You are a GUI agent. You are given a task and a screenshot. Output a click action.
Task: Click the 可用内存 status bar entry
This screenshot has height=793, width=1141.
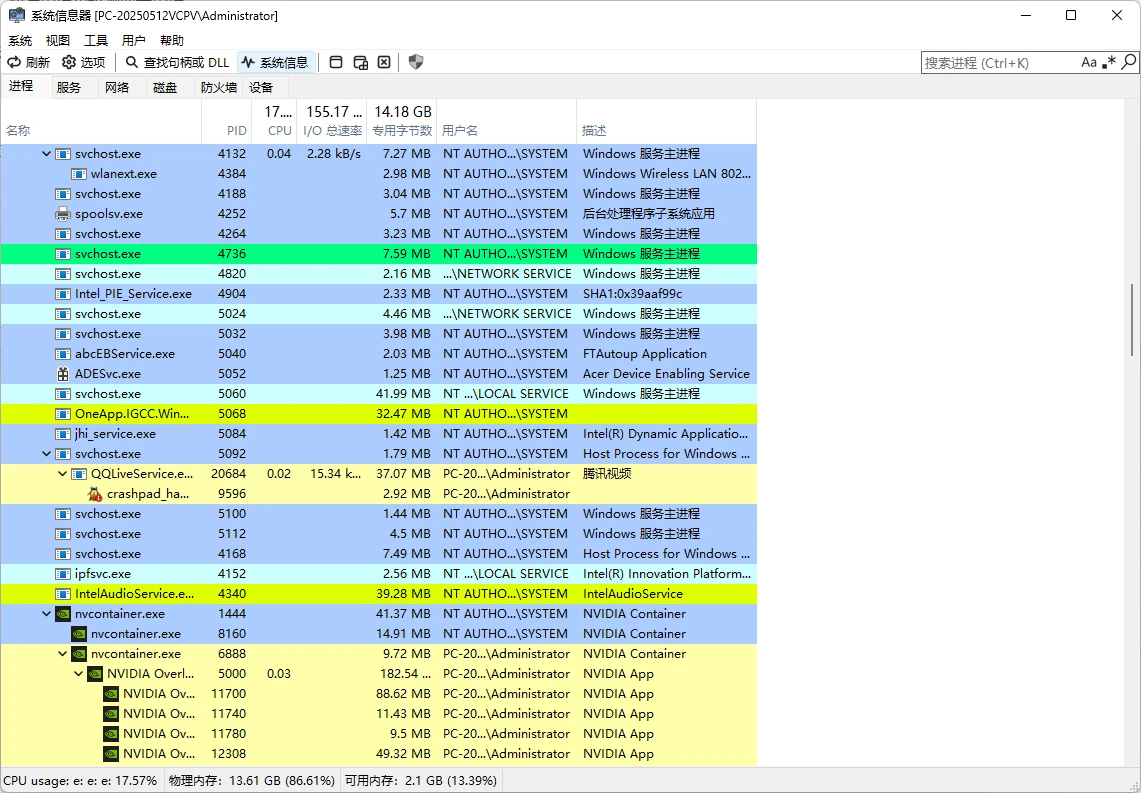click(x=421, y=781)
